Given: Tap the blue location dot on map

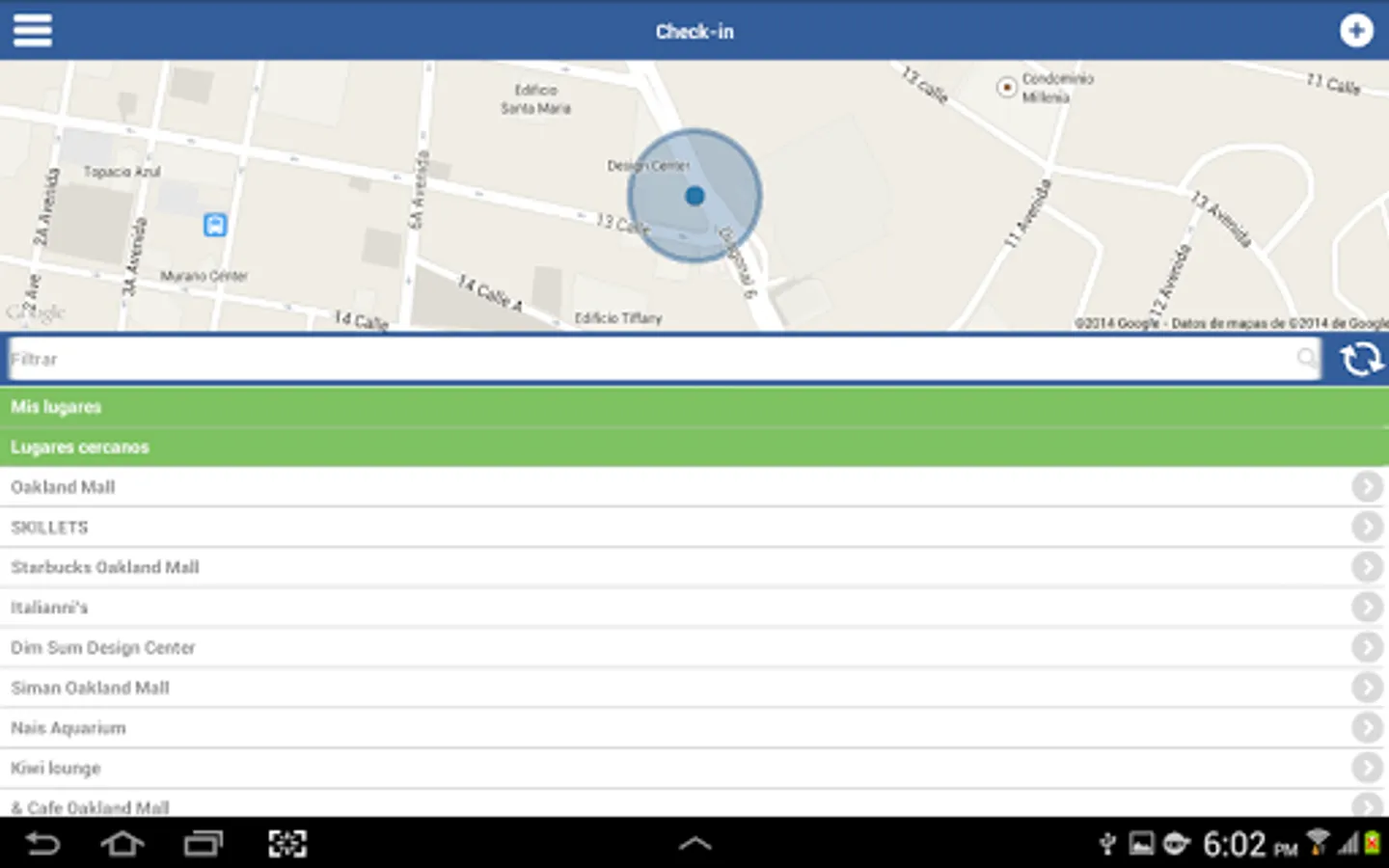Looking at the screenshot, I should (x=694, y=196).
